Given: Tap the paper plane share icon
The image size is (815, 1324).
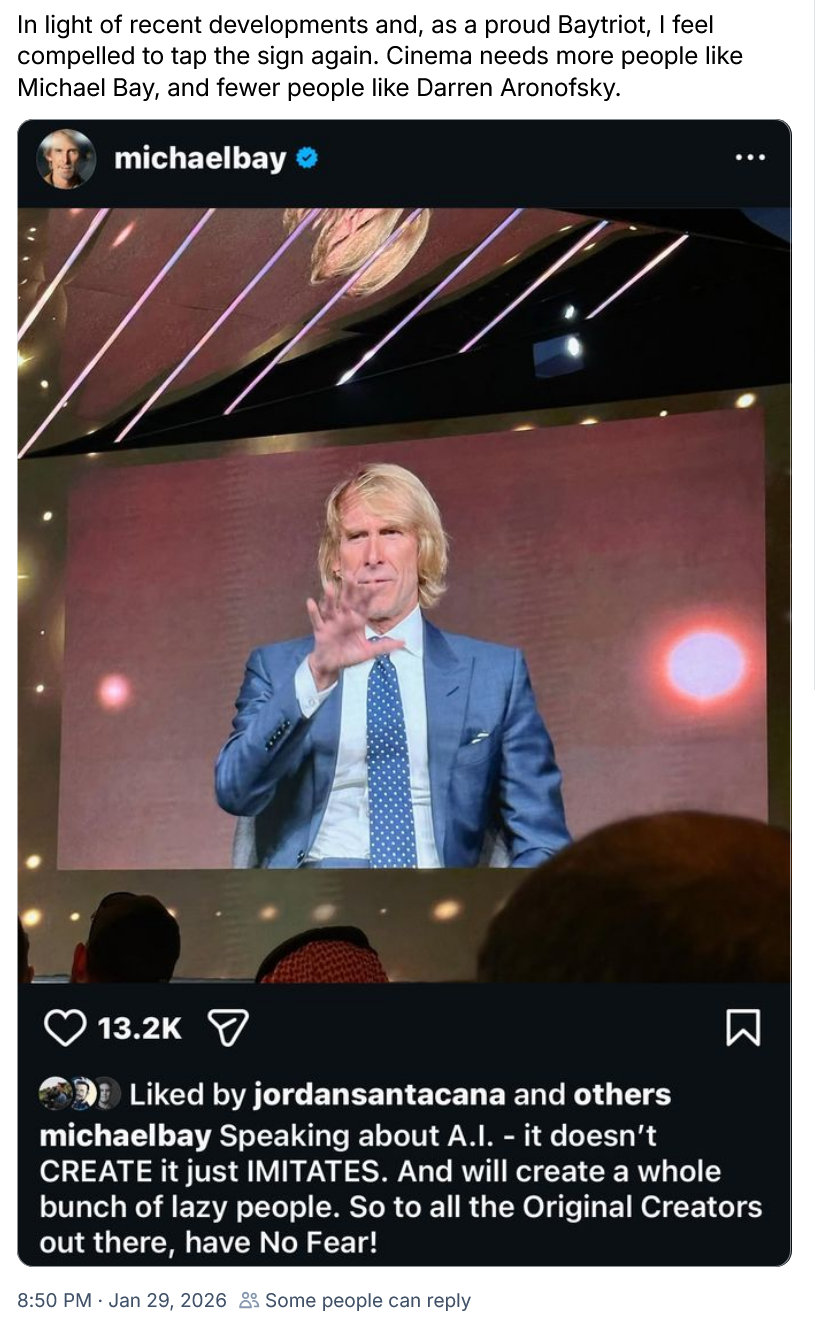Looking at the screenshot, I should [x=227, y=1028].
